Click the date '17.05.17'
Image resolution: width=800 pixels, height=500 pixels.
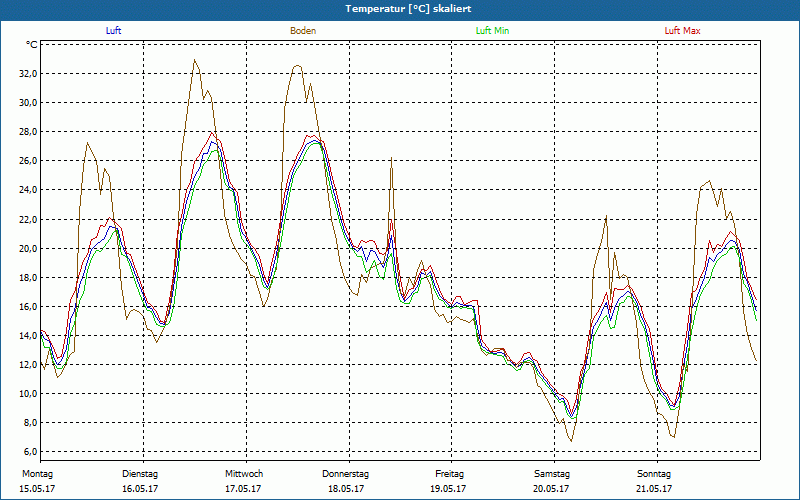coord(243,489)
